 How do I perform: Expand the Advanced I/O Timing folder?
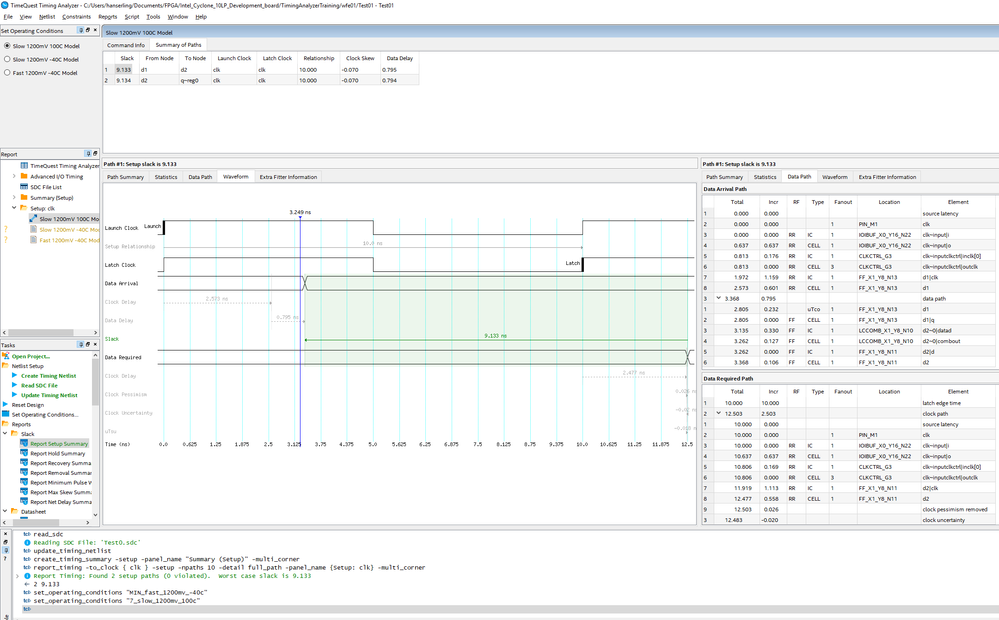click(14, 176)
